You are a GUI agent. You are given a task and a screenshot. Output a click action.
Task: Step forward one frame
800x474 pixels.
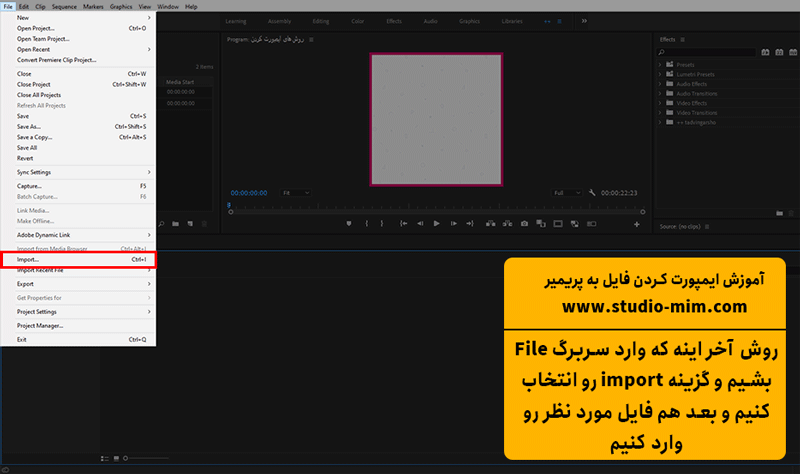coord(455,224)
